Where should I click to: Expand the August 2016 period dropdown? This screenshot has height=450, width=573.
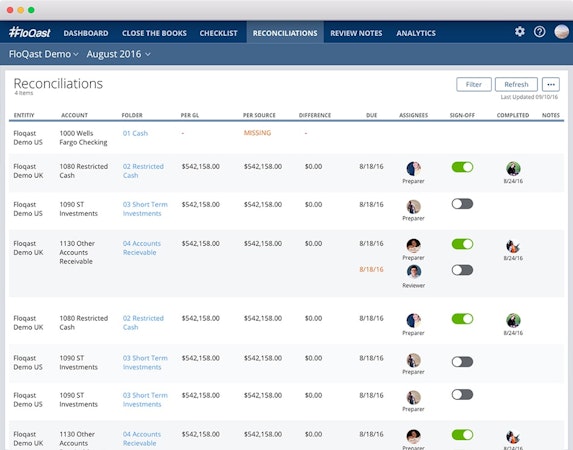[x=118, y=54]
